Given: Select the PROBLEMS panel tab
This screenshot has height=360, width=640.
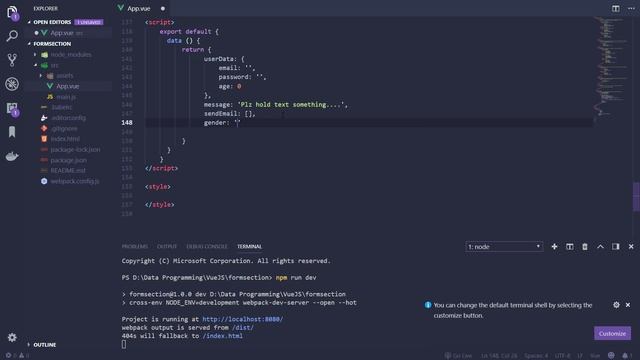Looking at the screenshot, I should click(x=135, y=247).
